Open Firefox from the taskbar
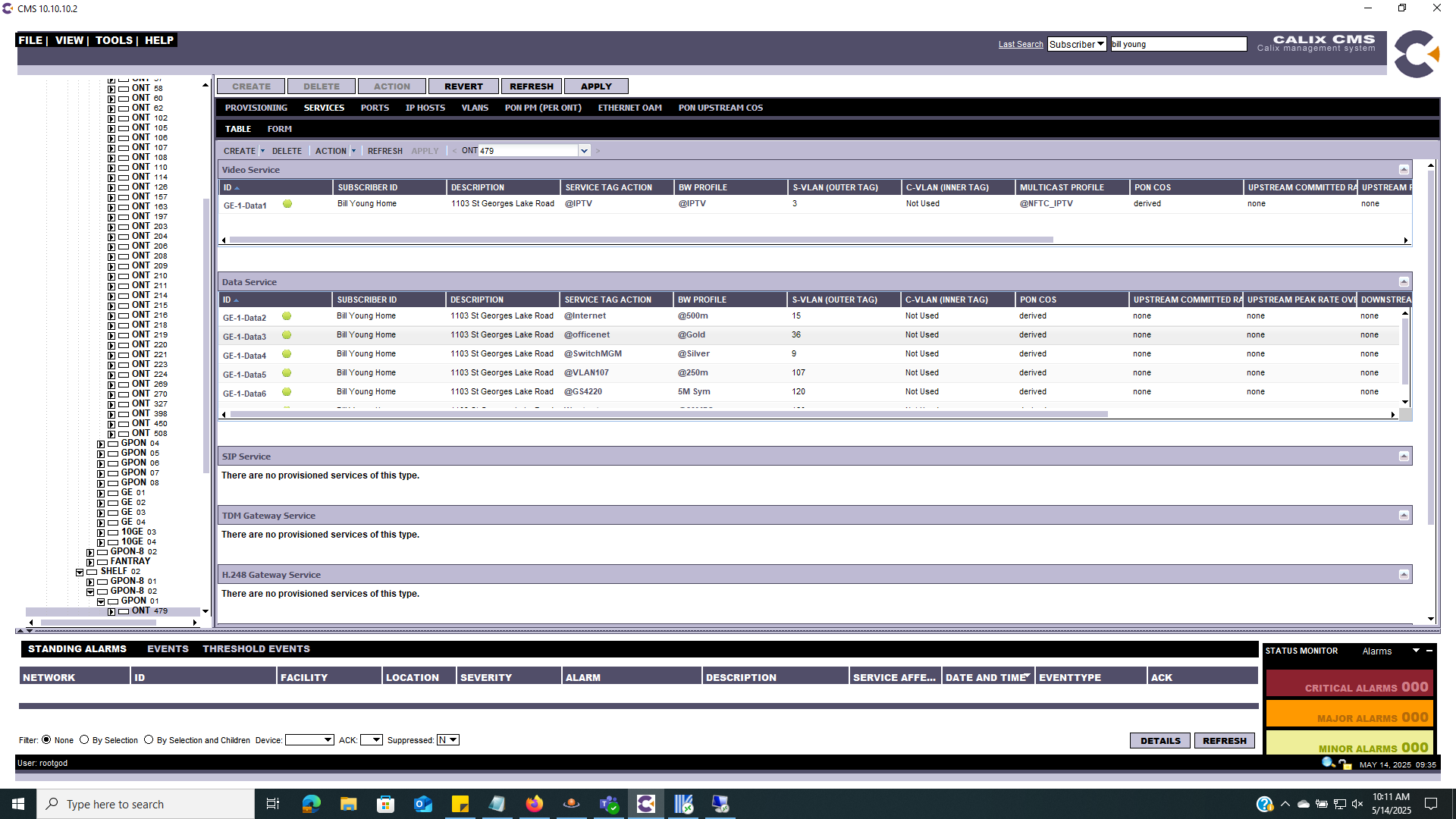Image resolution: width=1456 pixels, height=819 pixels. pos(535,804)
